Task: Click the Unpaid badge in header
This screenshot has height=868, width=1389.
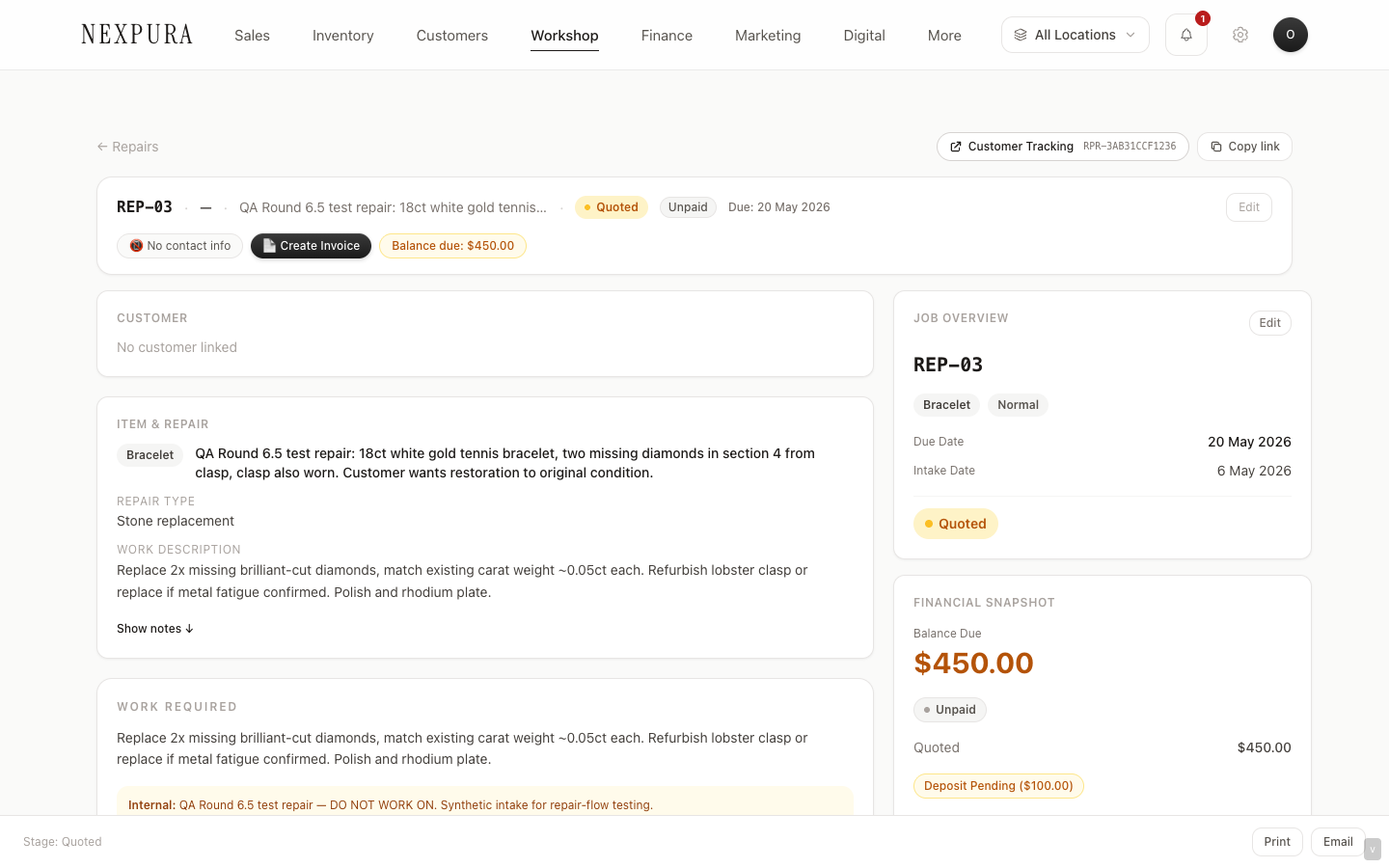Action: 688,207
